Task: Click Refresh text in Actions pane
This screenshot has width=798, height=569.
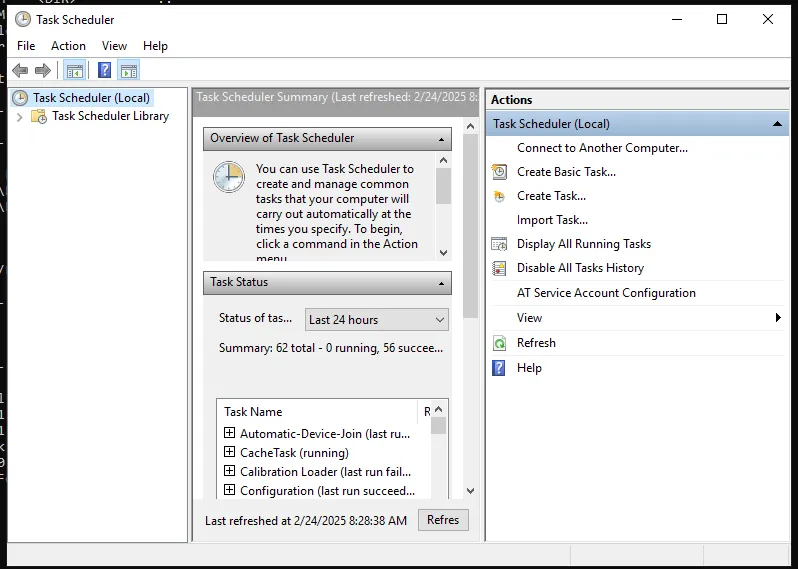Action: (x=536, y=343)
